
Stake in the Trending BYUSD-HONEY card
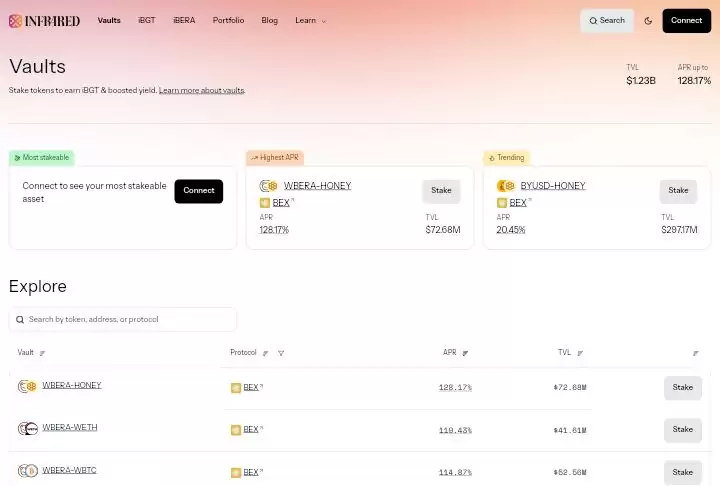(678, 191)
